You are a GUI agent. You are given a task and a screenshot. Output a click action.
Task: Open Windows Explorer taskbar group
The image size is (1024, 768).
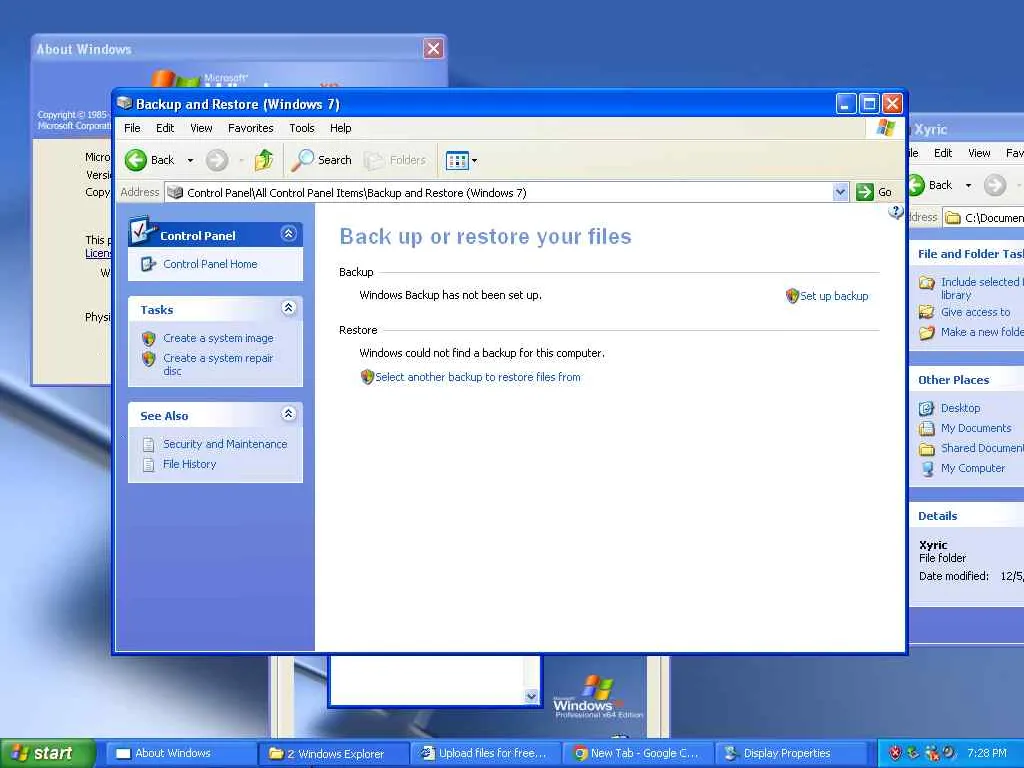tap(333, 754)
